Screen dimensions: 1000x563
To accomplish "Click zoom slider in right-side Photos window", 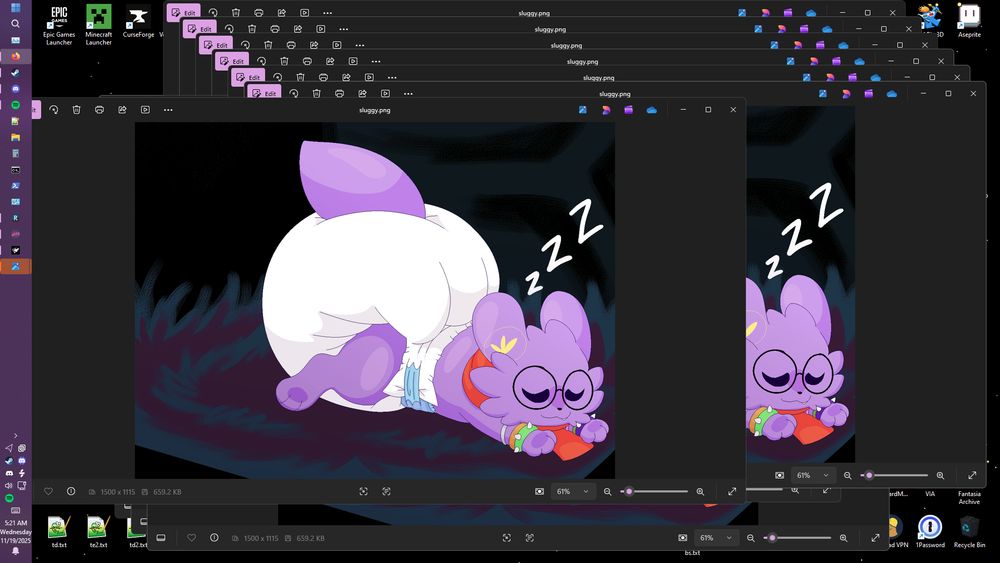I will coord(895,475).
